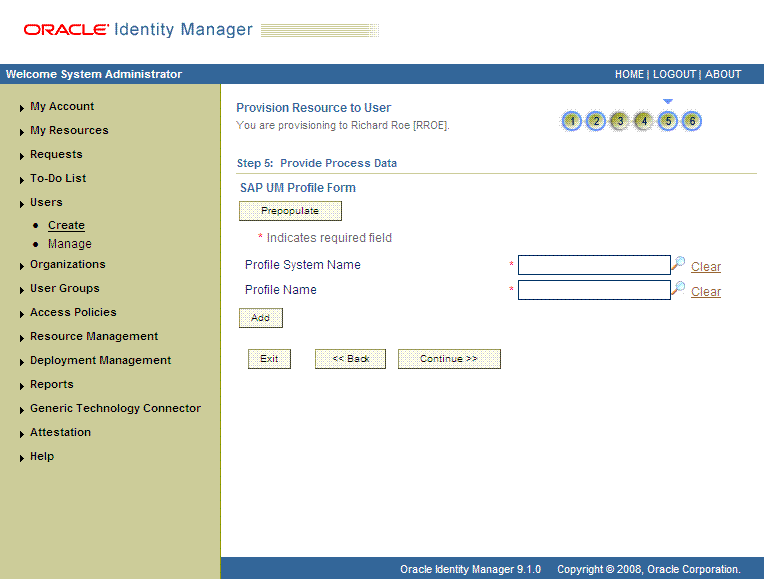
Task: Focus the Profile Name input
Action: (594, 290)
